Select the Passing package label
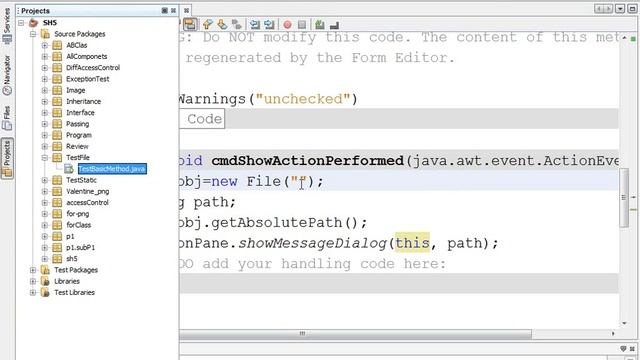640x360 pixels. tap(78, 124)
